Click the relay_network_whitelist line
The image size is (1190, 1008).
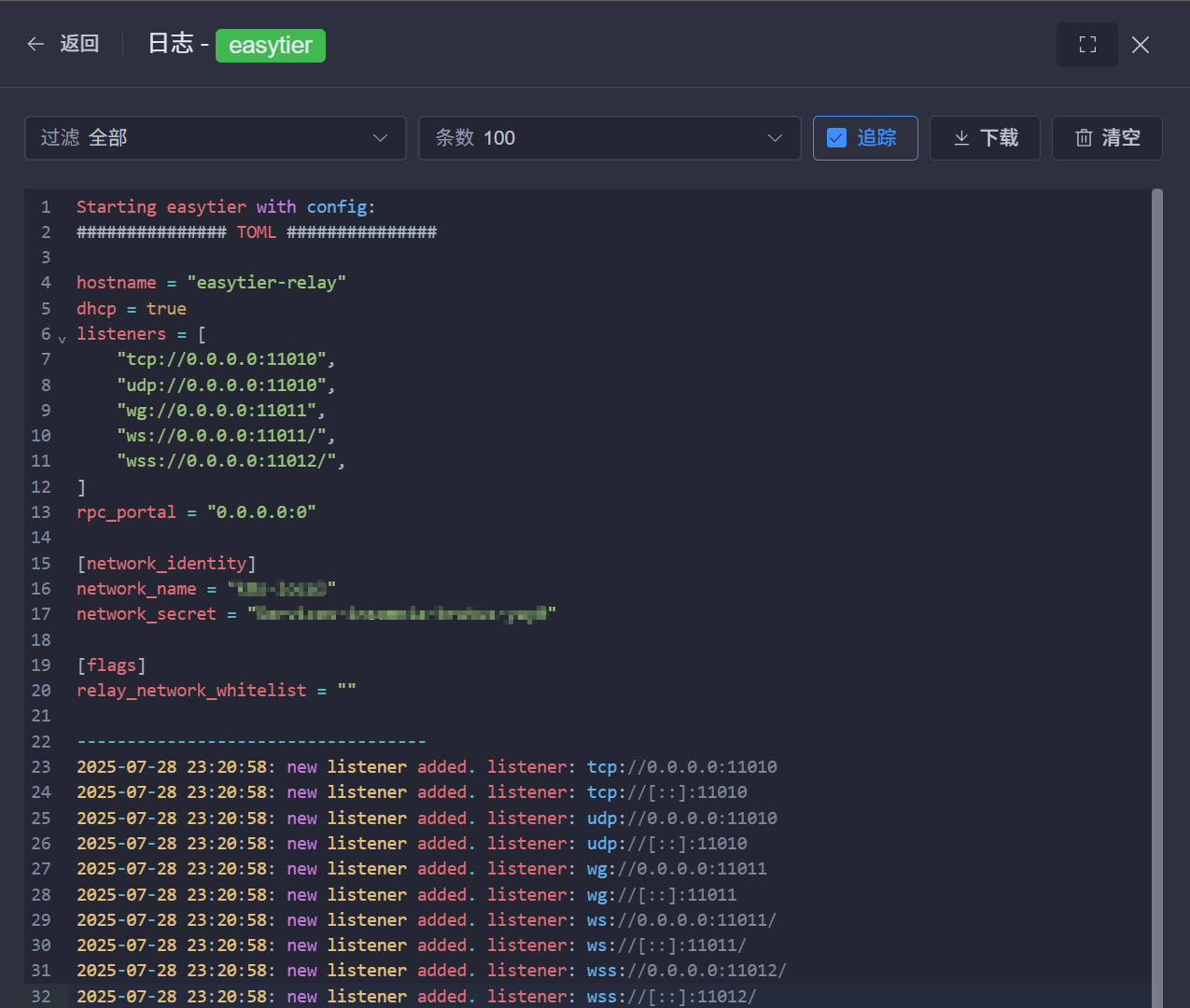[216, 691]
